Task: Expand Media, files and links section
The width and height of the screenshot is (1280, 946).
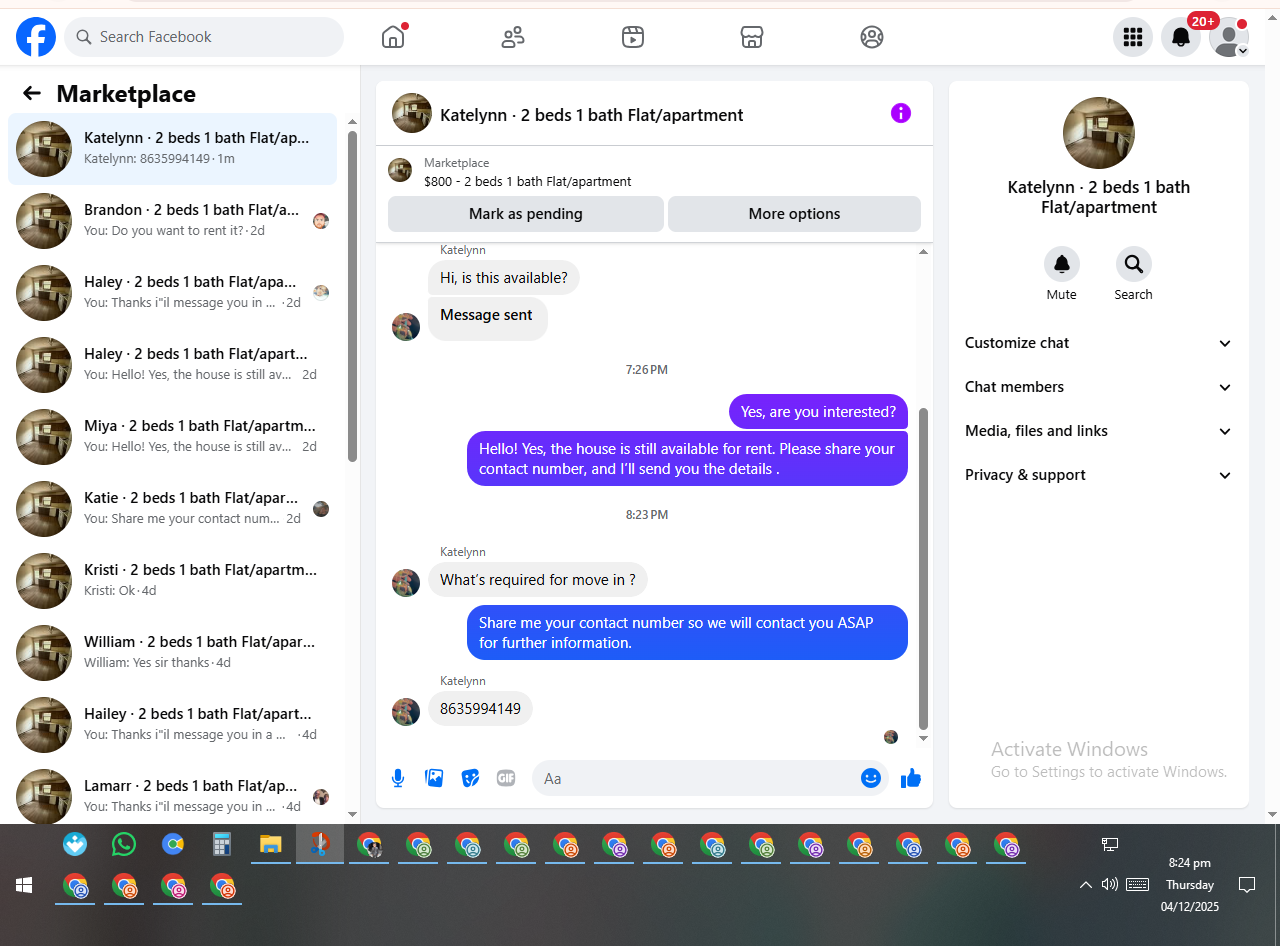Action: pos(1098,431)
